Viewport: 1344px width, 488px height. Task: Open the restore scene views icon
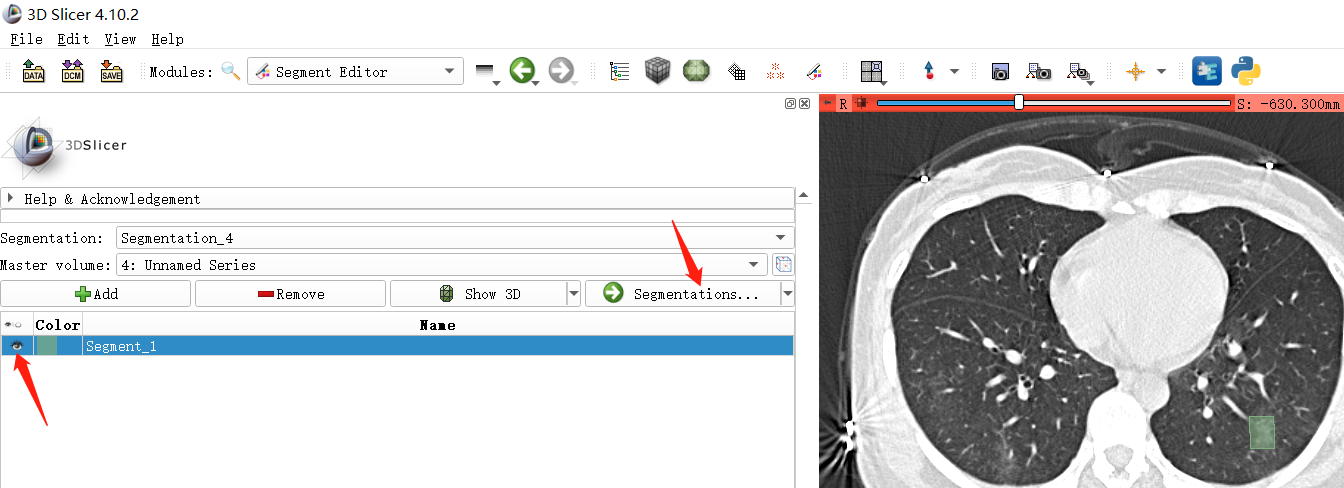point(1079,73)
